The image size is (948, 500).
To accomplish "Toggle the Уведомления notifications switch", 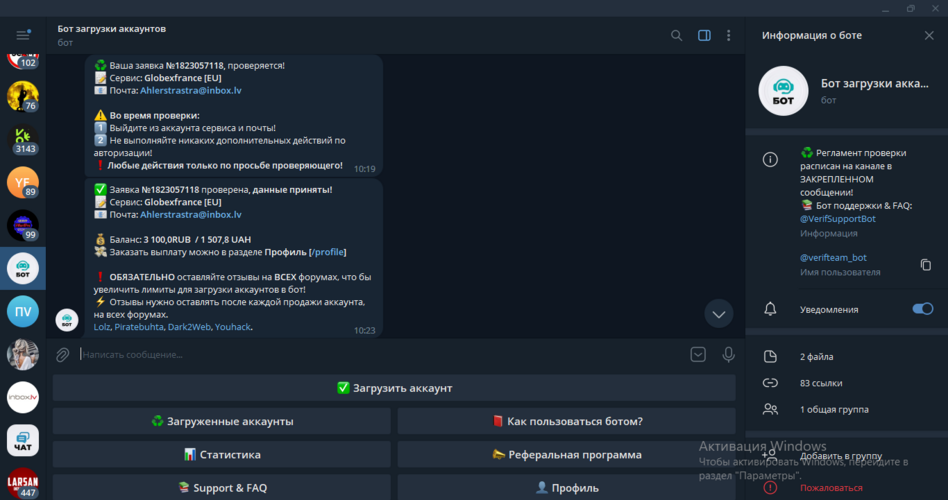I will coord(923,309).
